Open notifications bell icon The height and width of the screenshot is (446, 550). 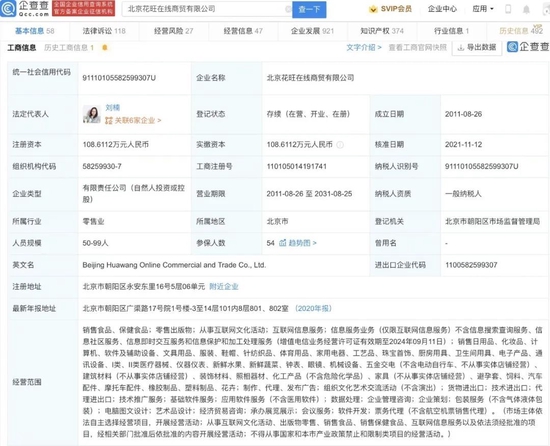(x=526, y=9)
